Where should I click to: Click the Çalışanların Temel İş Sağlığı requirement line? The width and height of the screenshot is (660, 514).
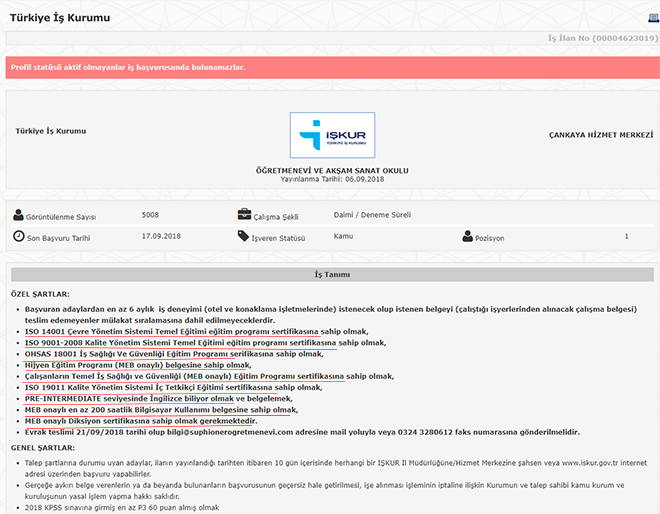209,376
